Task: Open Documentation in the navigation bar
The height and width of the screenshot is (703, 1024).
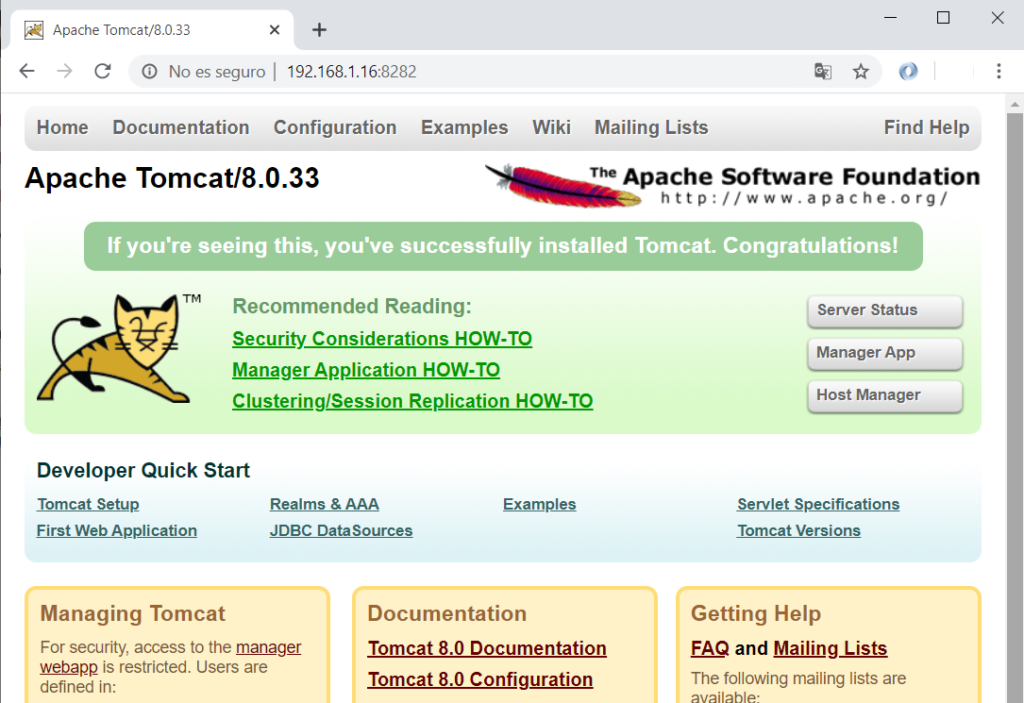Action: [x=181, y=127]
